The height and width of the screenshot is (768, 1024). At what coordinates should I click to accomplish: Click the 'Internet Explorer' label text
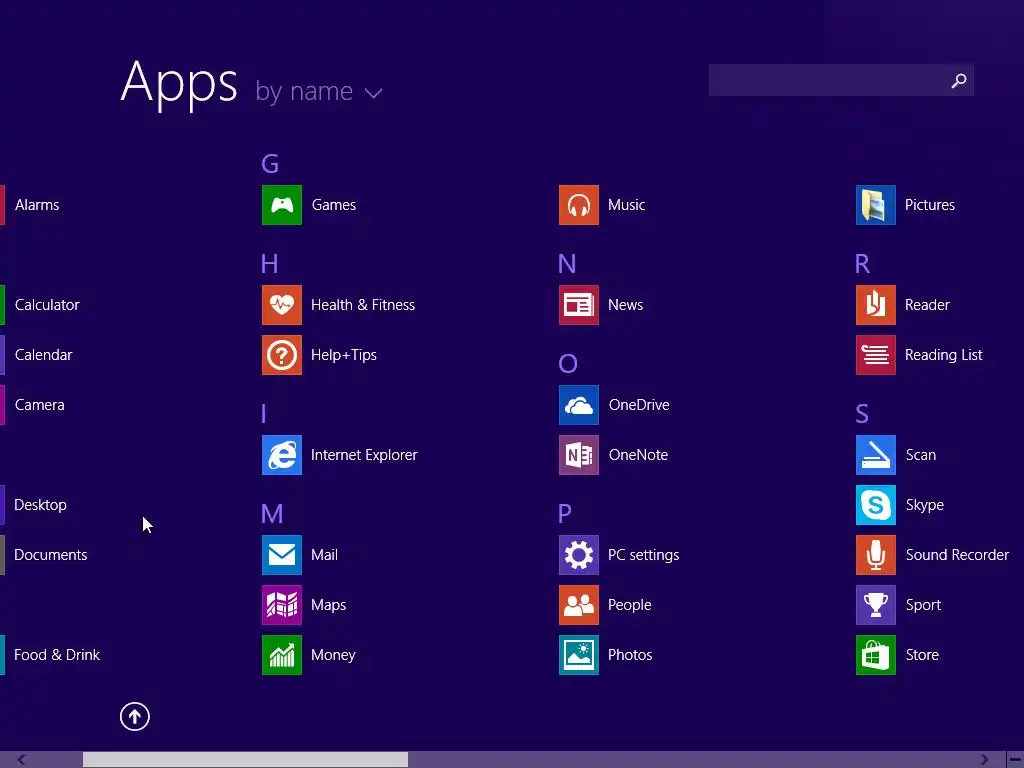coord(364,455)
